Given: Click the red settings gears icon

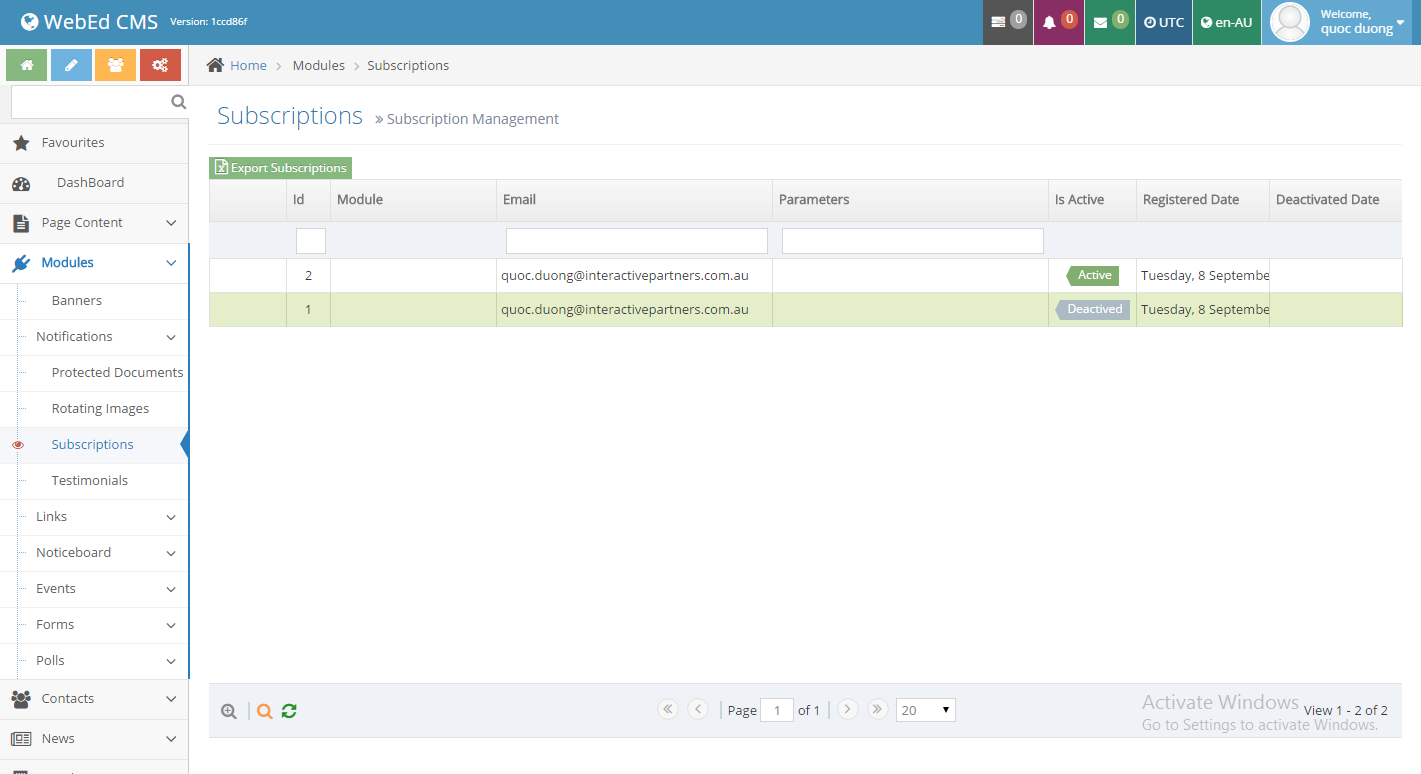Looking at the screenshot, I should 160,65.
